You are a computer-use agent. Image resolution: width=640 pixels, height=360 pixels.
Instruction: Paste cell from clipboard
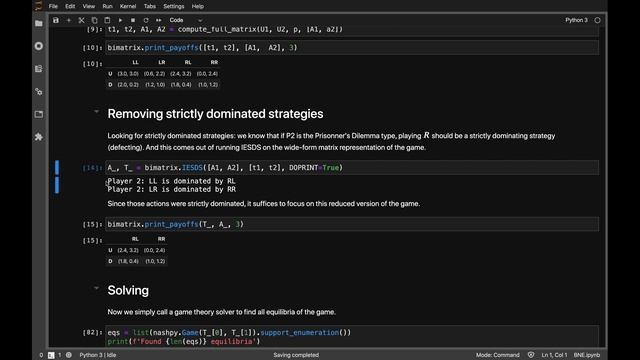107,20
